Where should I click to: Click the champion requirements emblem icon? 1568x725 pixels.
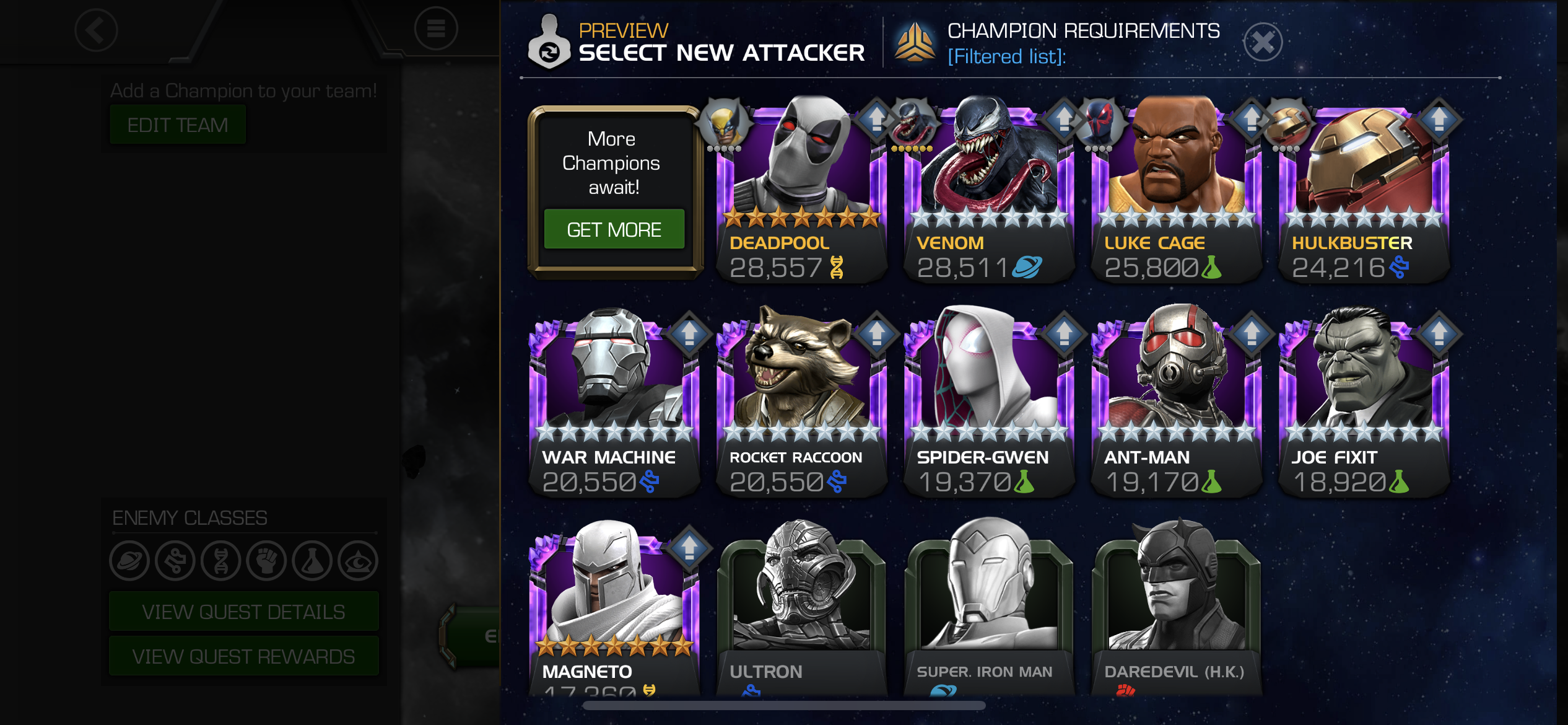[x=915, y=42]
